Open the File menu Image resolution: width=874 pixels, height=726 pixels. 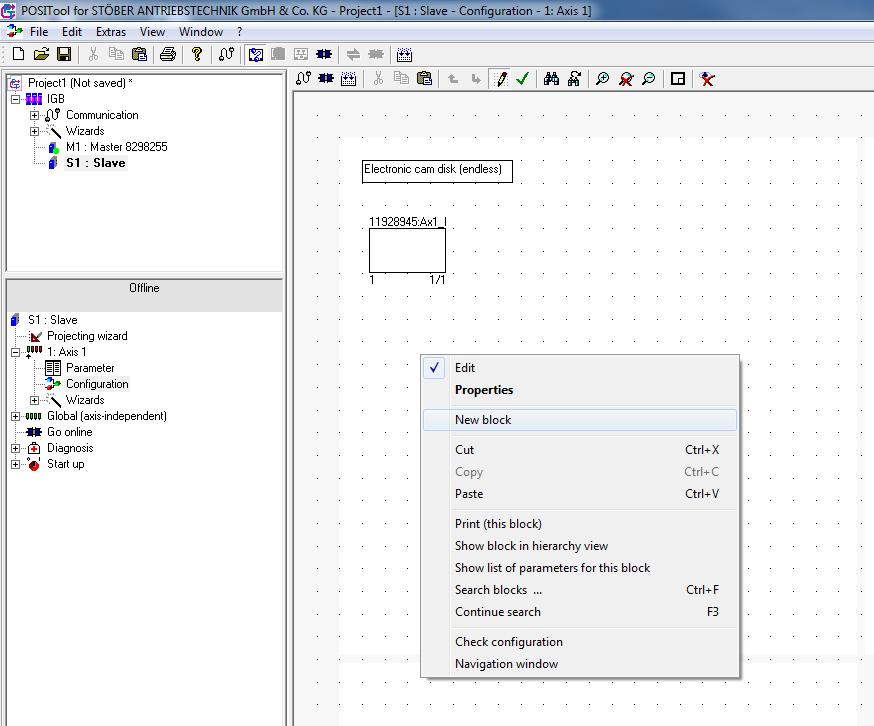click(x=39, y=32)
